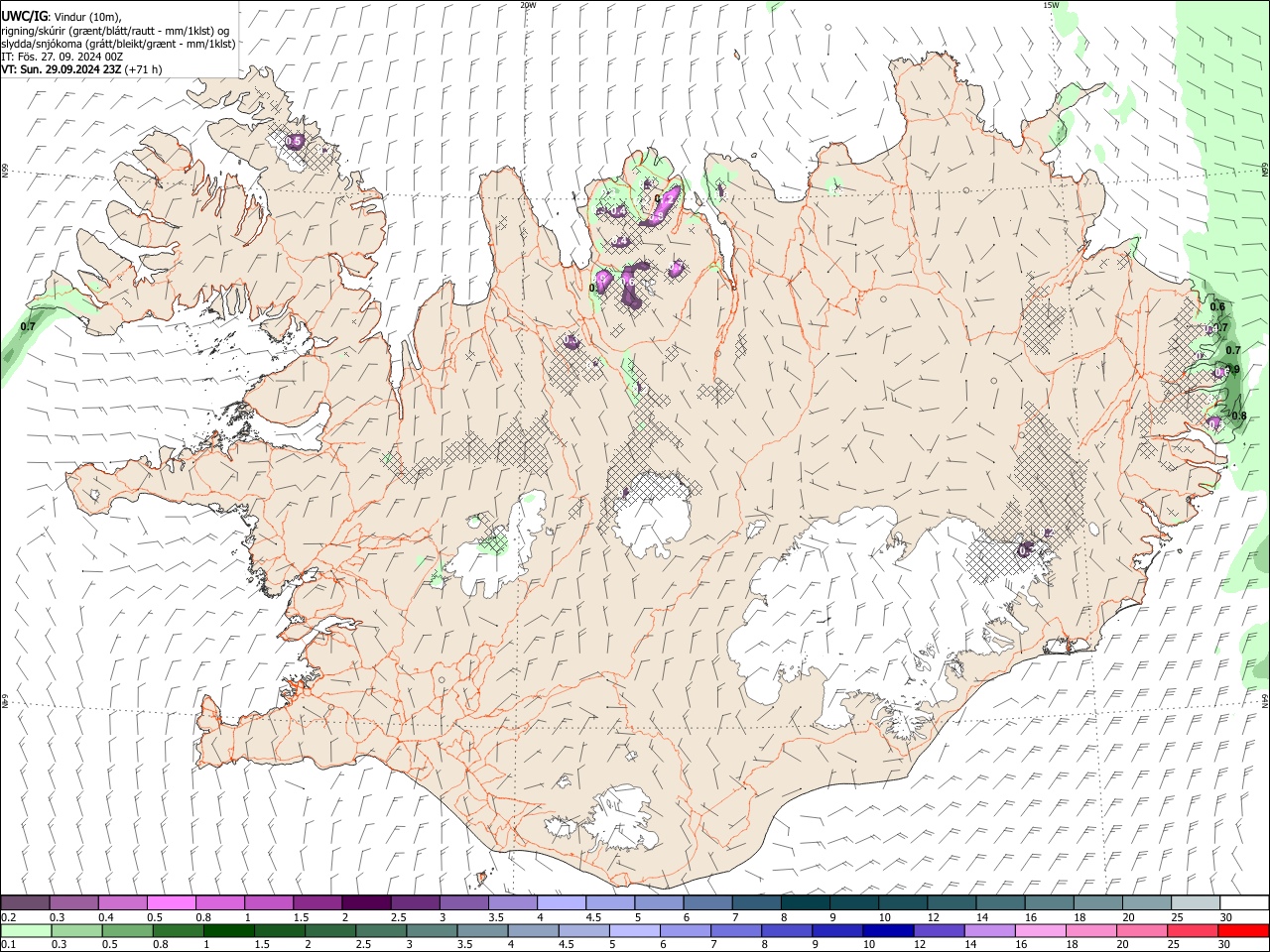Click the 15W longitude label
The height and width of the screenshot is (952, 1270).
pos(1051,5)
